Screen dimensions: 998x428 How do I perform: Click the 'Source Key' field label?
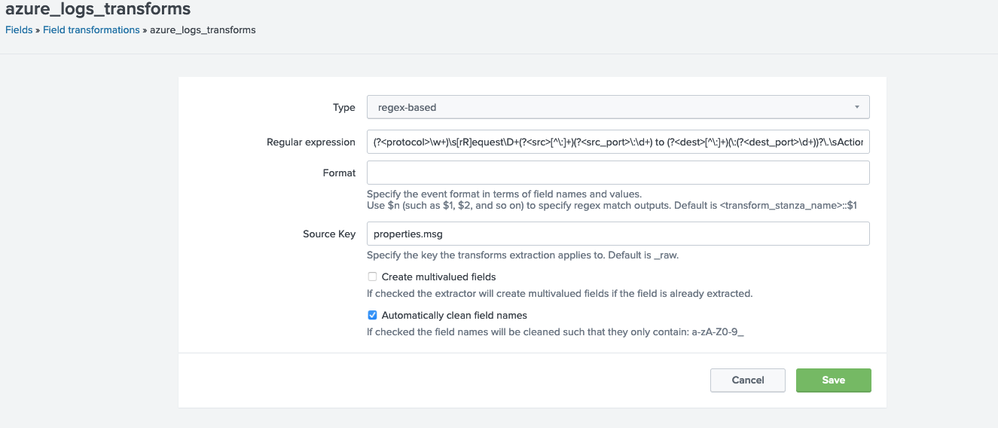pyautogui.click(x=329, y=234)
